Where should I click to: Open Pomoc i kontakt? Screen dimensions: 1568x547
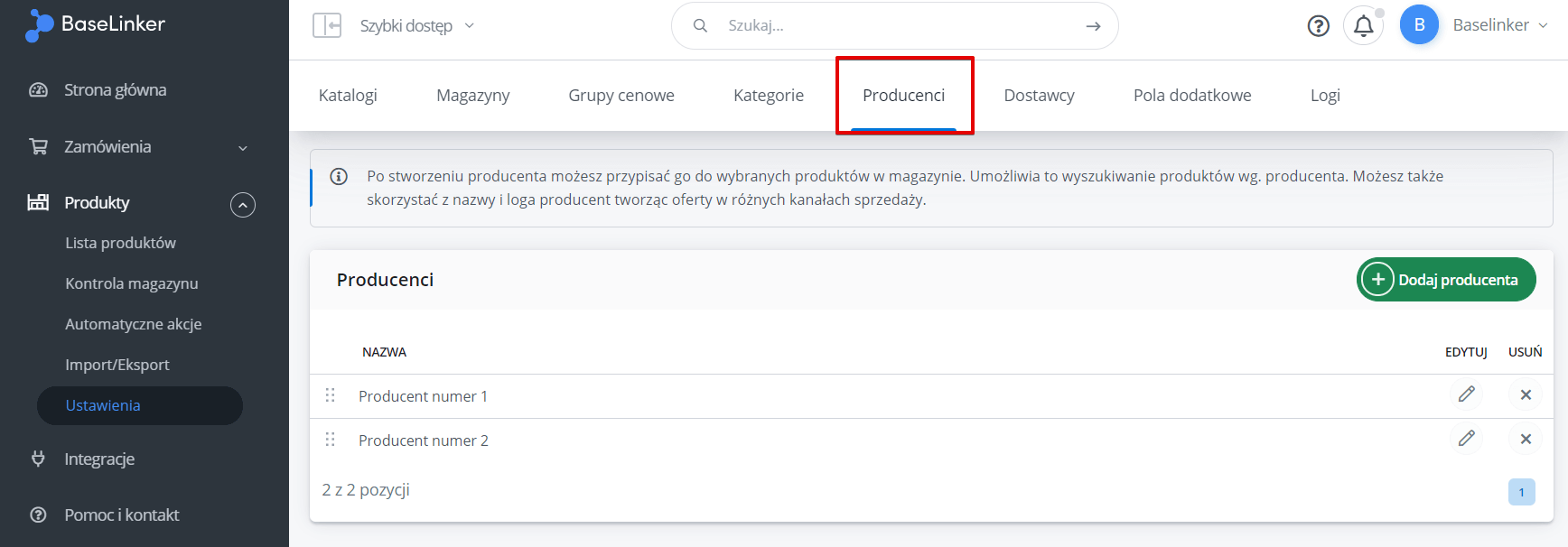click(122, 515)
